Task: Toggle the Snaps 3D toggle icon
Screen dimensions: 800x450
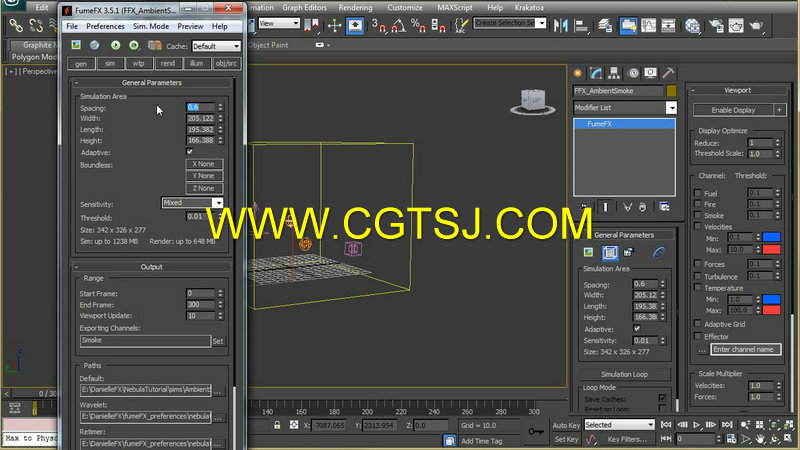Action: (378, 26)
